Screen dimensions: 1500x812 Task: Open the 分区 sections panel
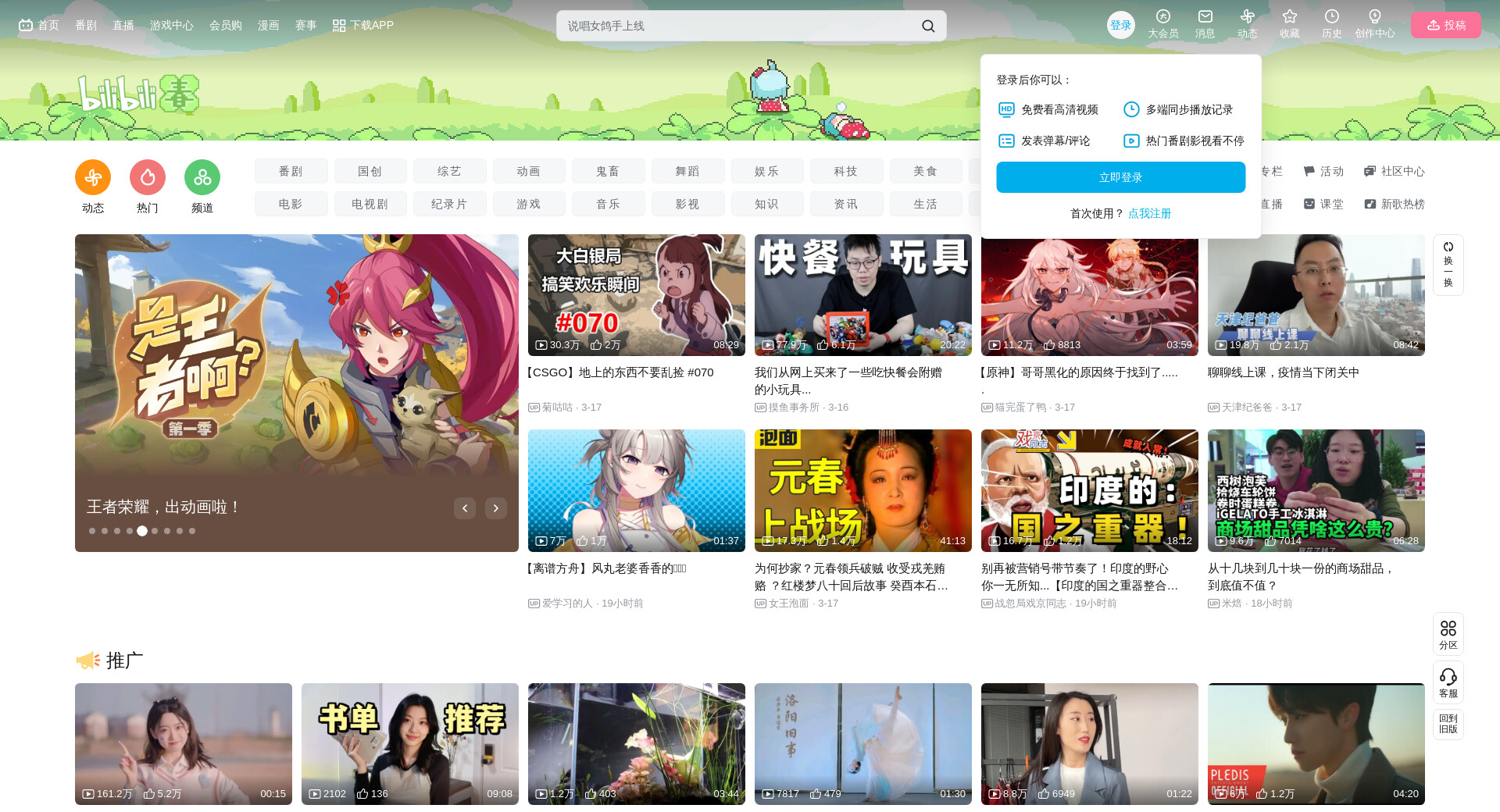1448,633
